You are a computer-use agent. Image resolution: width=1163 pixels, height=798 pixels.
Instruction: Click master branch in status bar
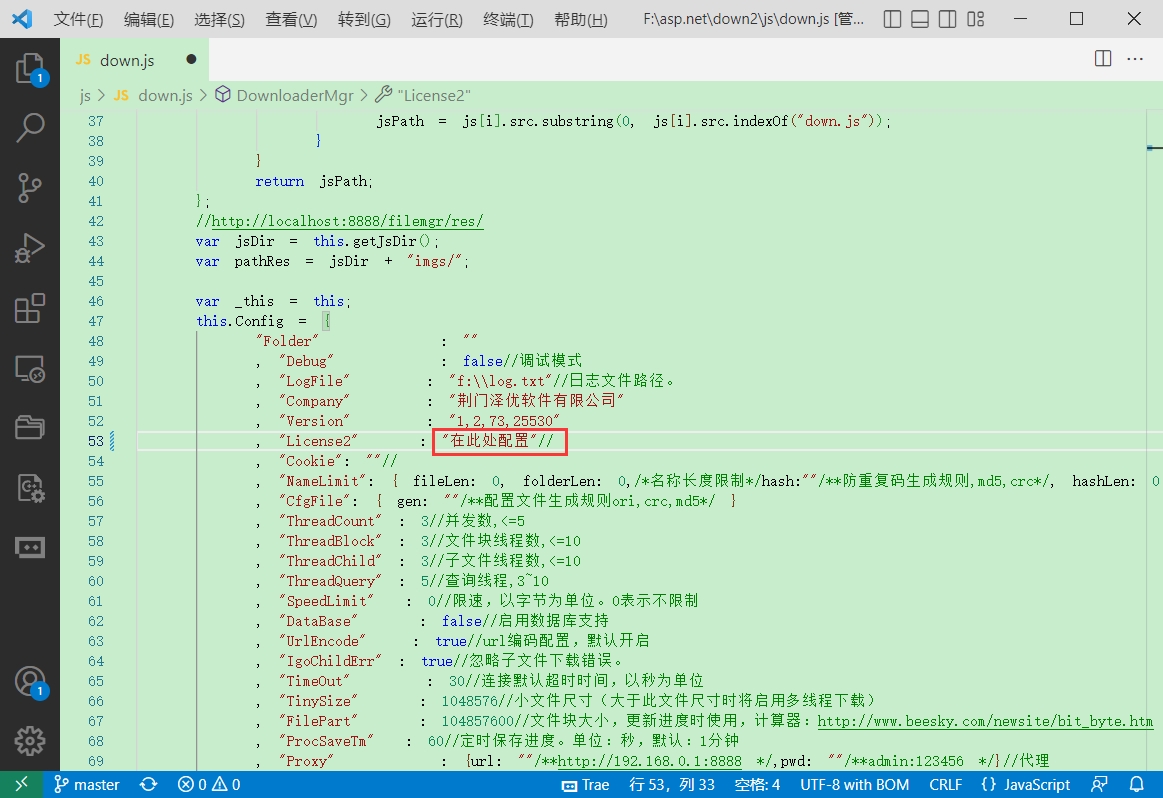coord(87,784)
